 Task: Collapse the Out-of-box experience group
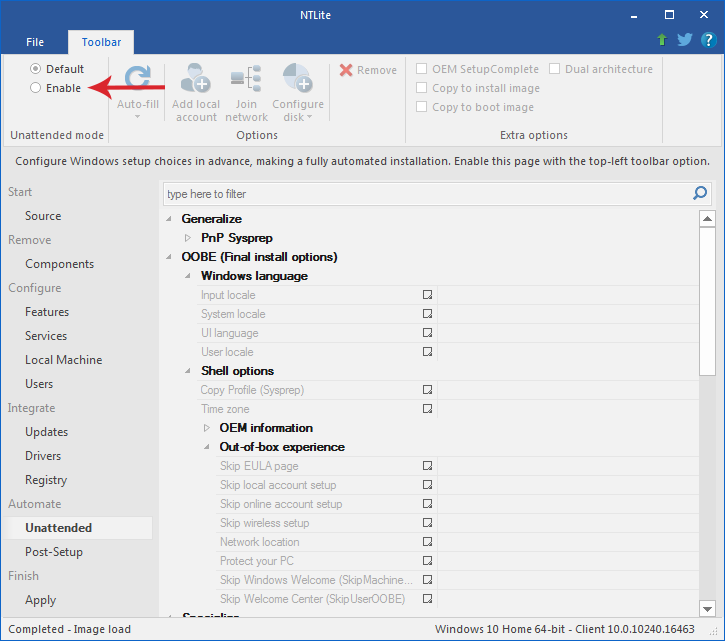pos(207,447)
